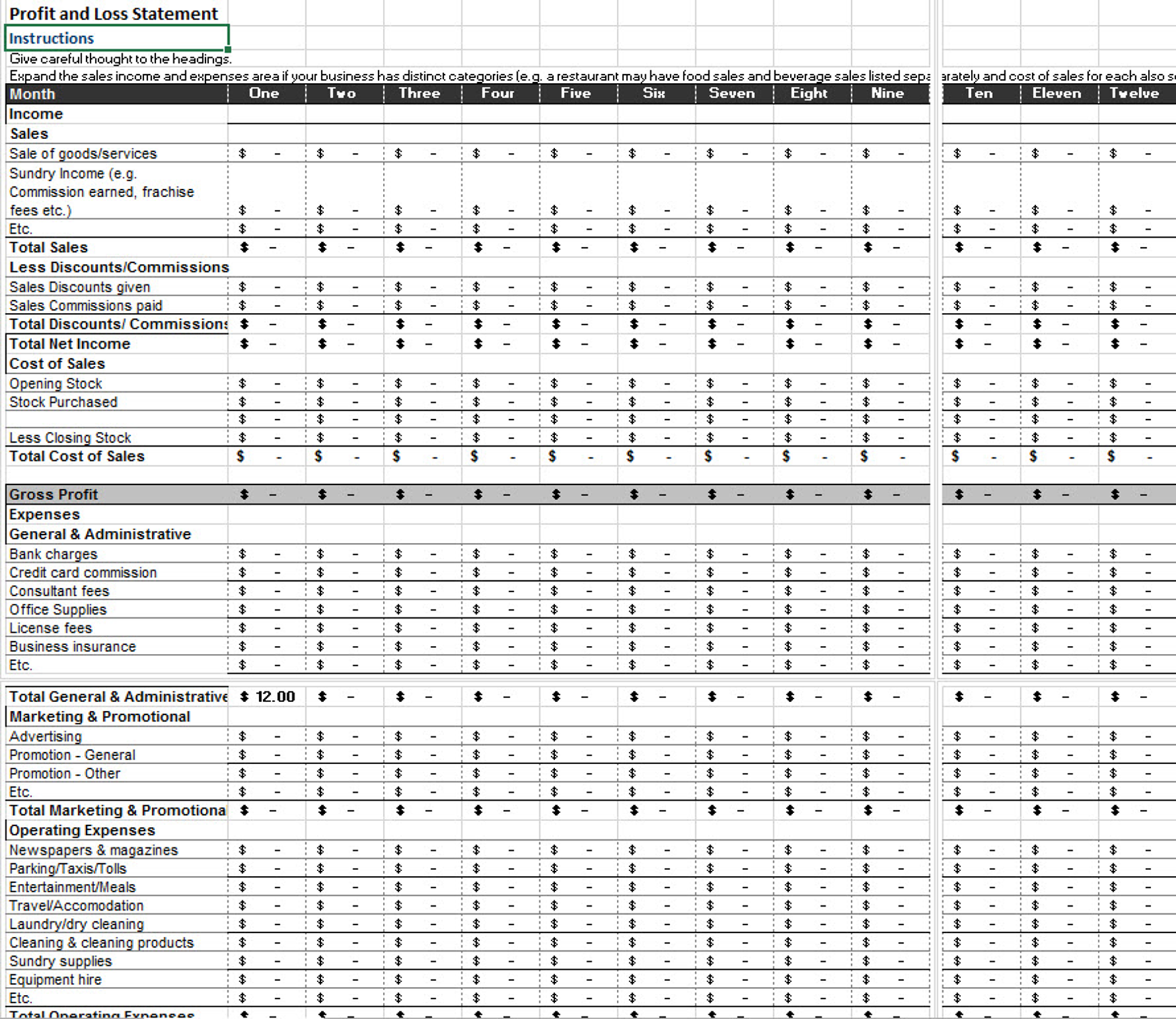Screen dimensions: 1176x1019
Task: Click the Profit and Loss Statement title
Action: (x=113, y=13)
